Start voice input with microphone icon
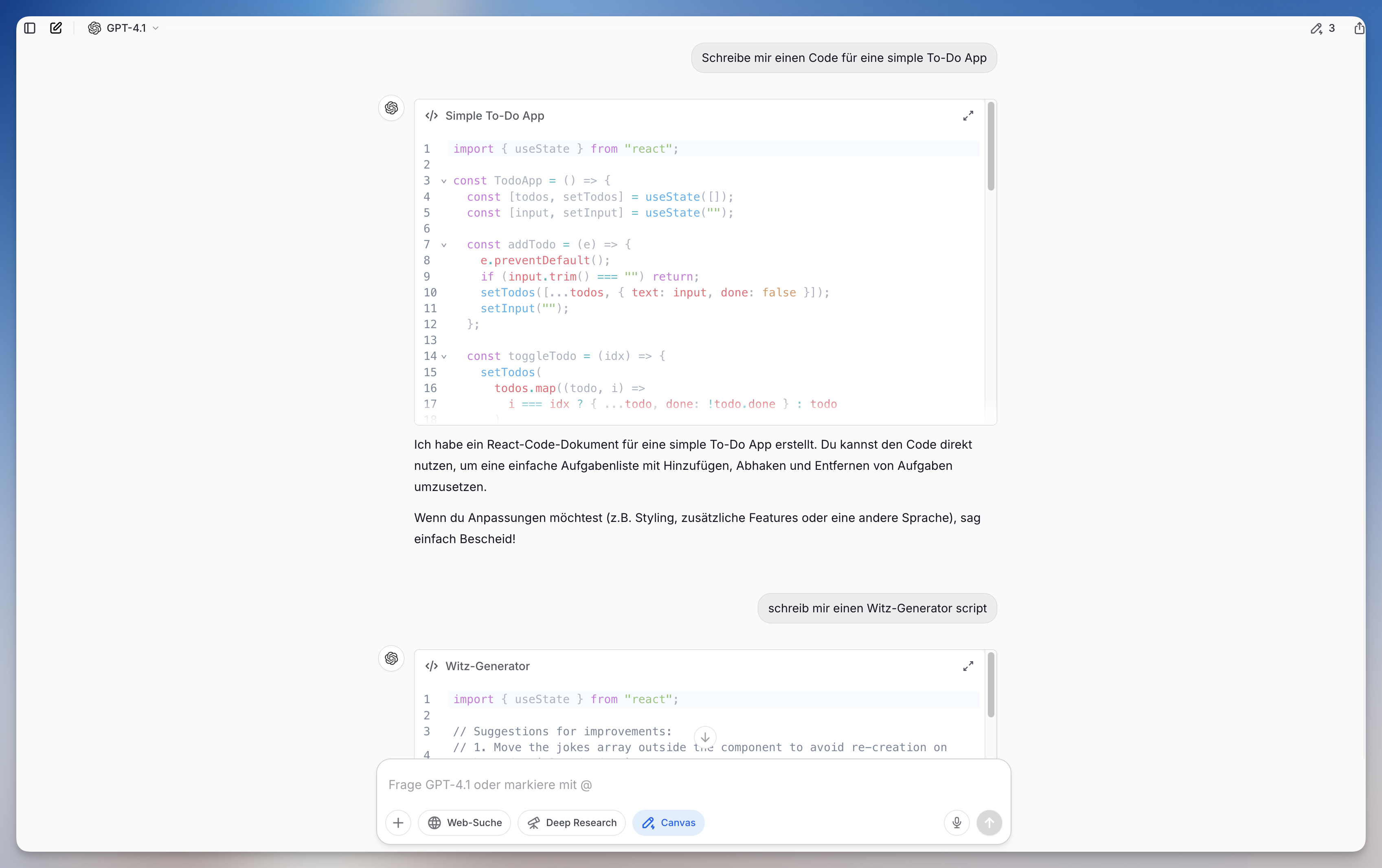The height and width of the screenshot is (868, 1382). click(x=956, y=823)
